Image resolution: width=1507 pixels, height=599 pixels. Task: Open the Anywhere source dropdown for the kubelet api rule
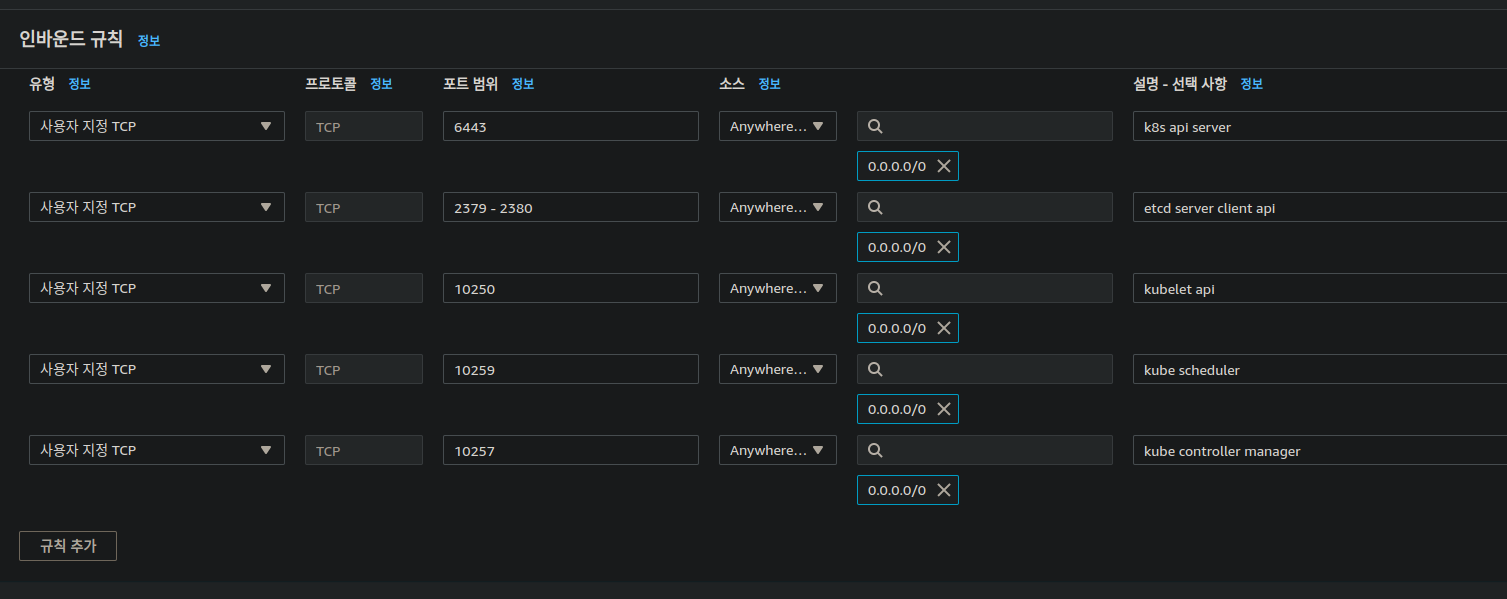click(x=778, y=288)
